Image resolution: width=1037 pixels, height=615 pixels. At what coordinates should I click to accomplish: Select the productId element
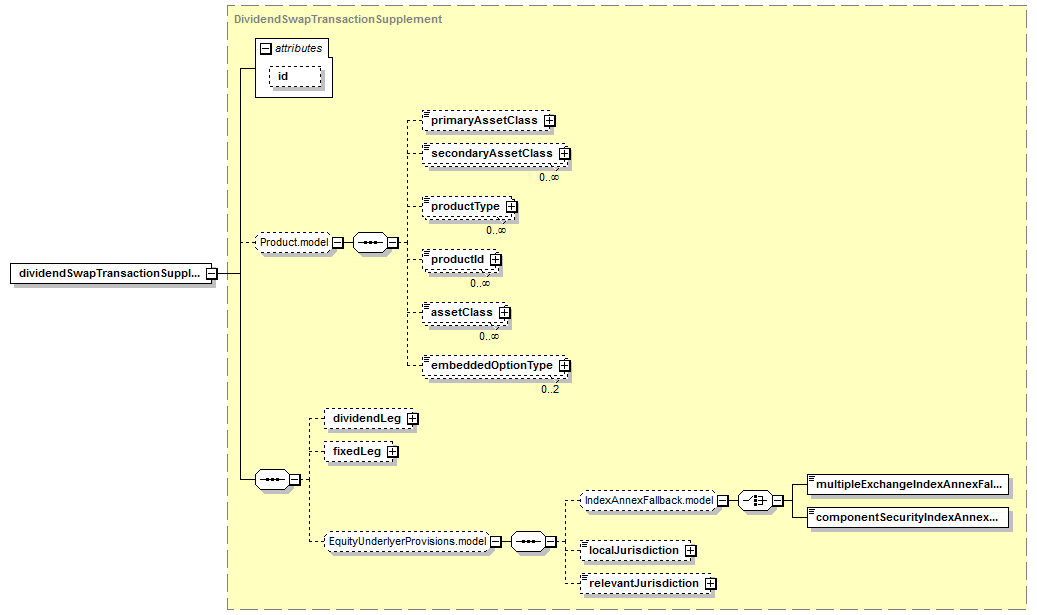coord(459,260)
